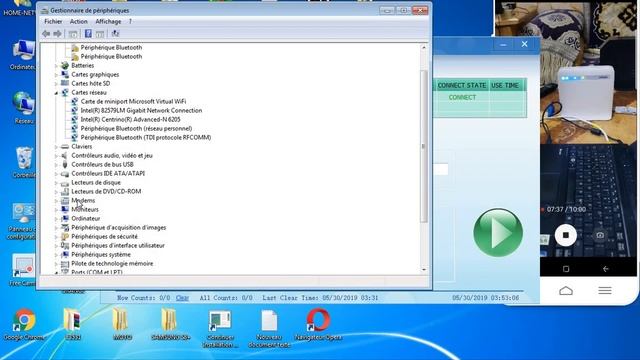Click the USE TIME column header
Viewport: 640px width, 360px height.
point(505,85)
